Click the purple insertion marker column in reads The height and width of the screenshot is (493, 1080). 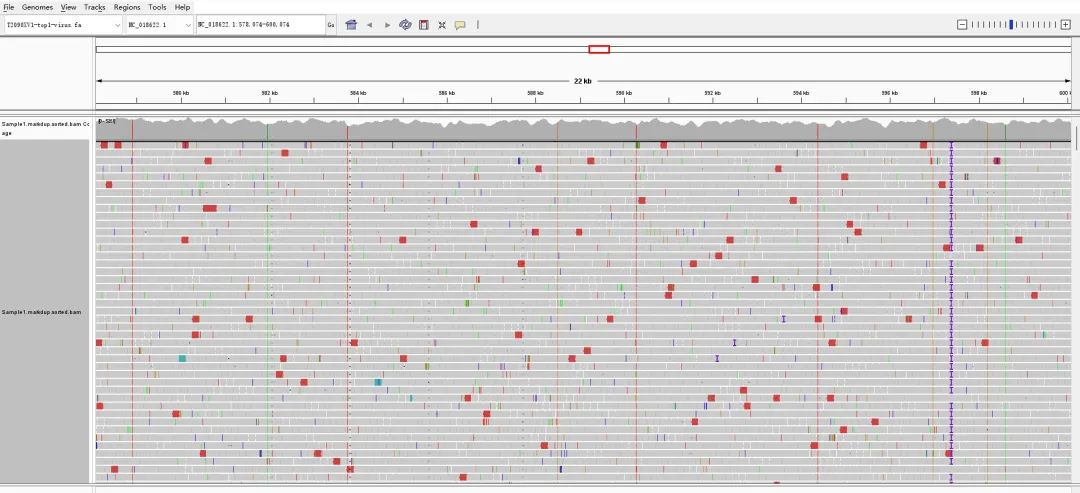[951, 310]
